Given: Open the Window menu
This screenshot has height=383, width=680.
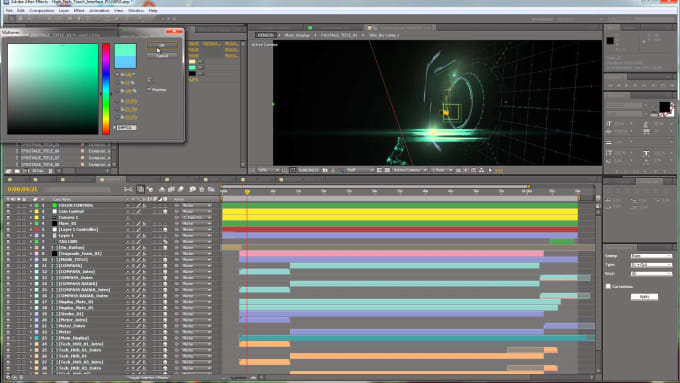Looking at the screenshot, I should [x=136, y=10].
